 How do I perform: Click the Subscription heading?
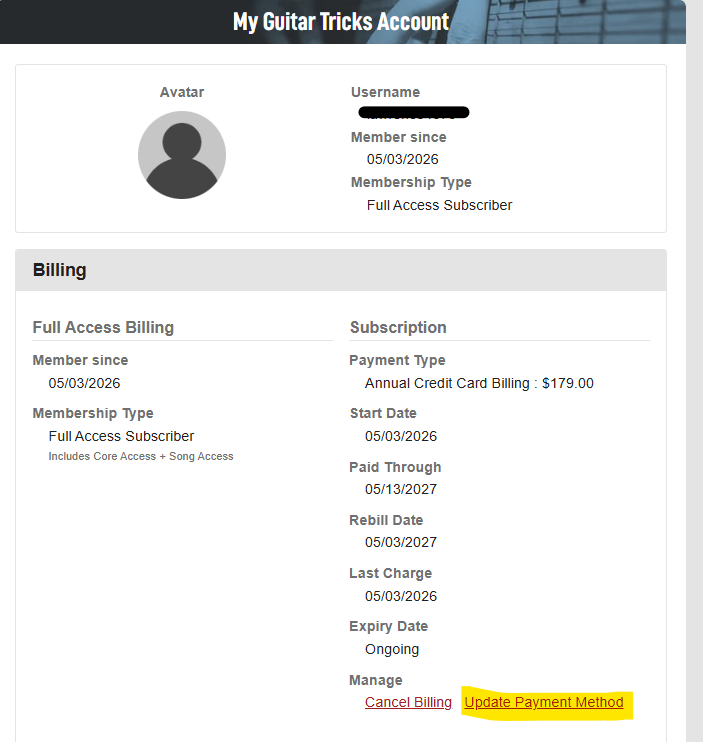[398, 327]
